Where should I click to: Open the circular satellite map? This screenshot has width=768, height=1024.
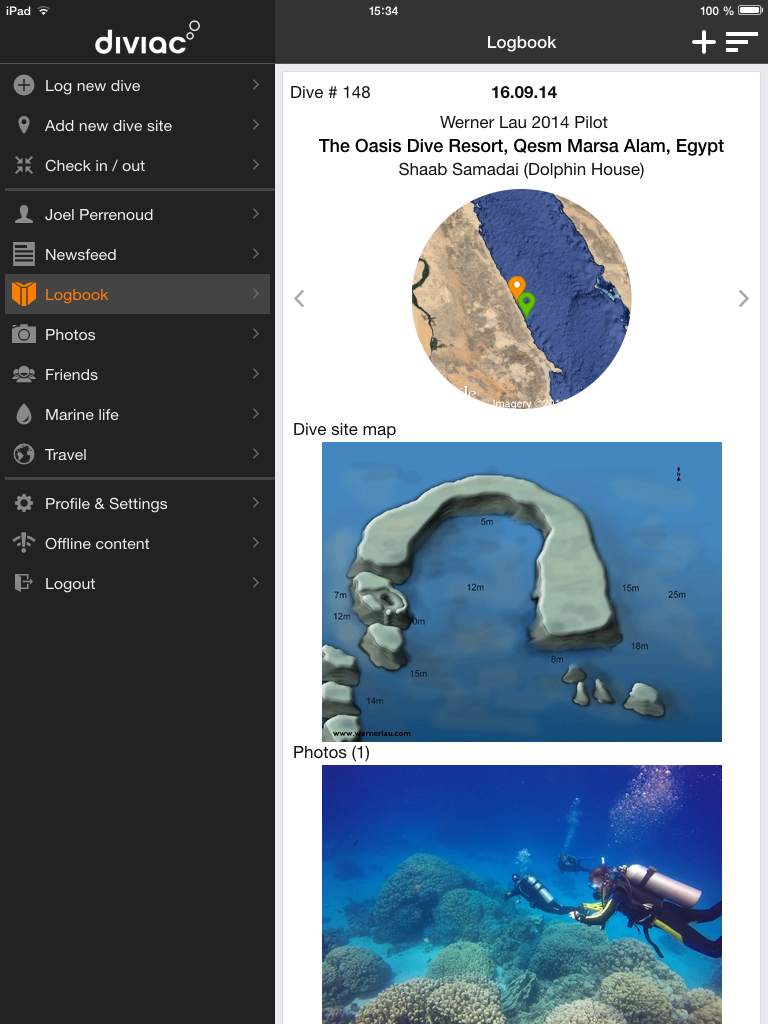click(521, 298)
